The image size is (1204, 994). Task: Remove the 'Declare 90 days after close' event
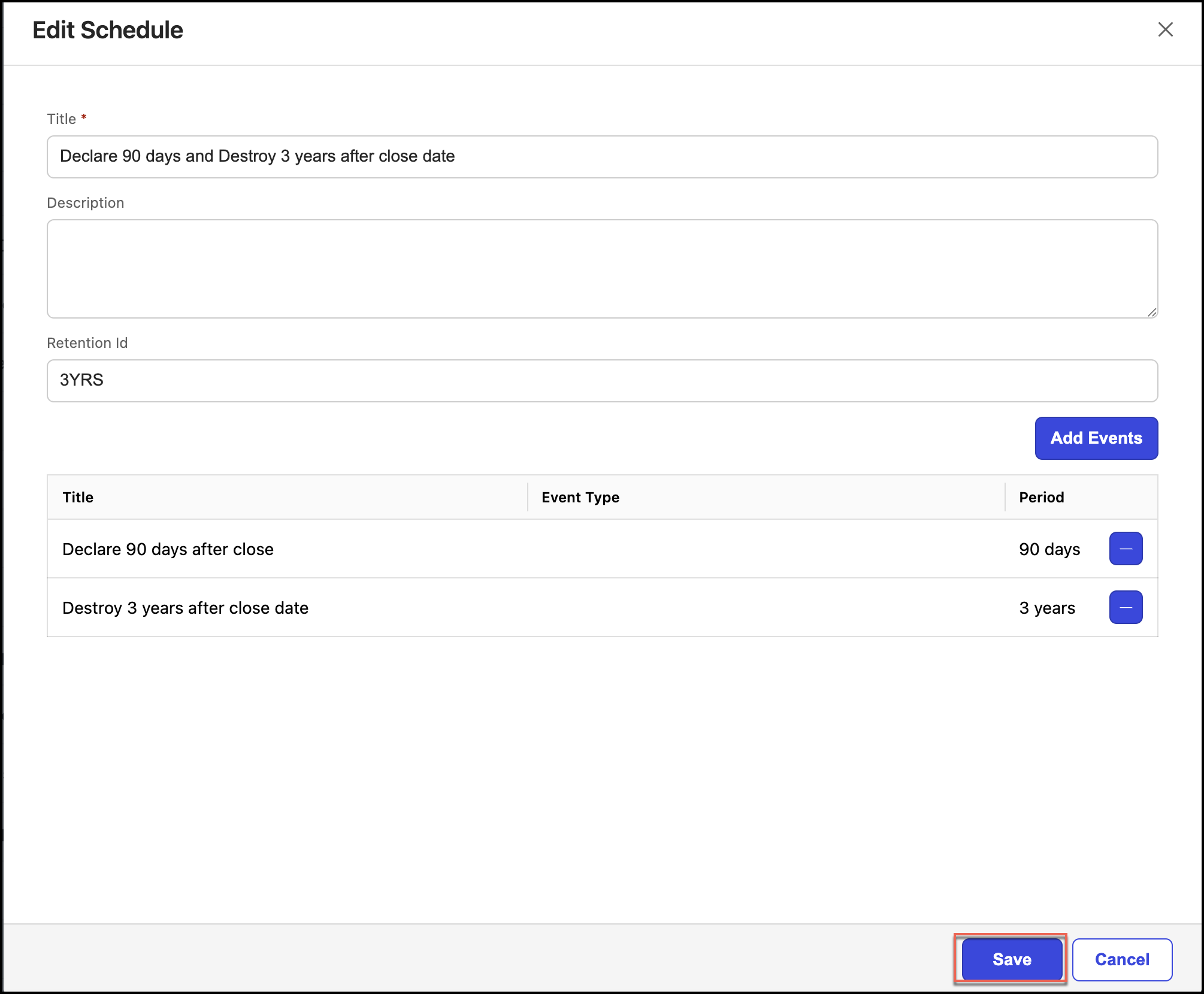[1126, 548]
